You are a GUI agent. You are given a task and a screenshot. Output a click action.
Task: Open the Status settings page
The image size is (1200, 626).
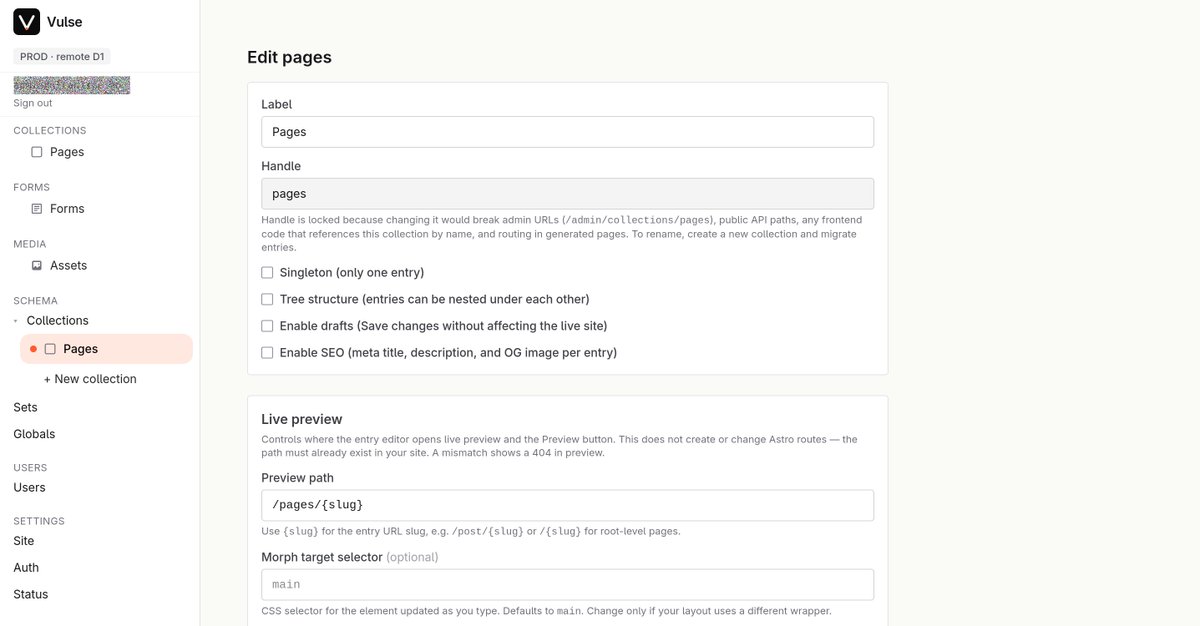(x=31, y=594)
